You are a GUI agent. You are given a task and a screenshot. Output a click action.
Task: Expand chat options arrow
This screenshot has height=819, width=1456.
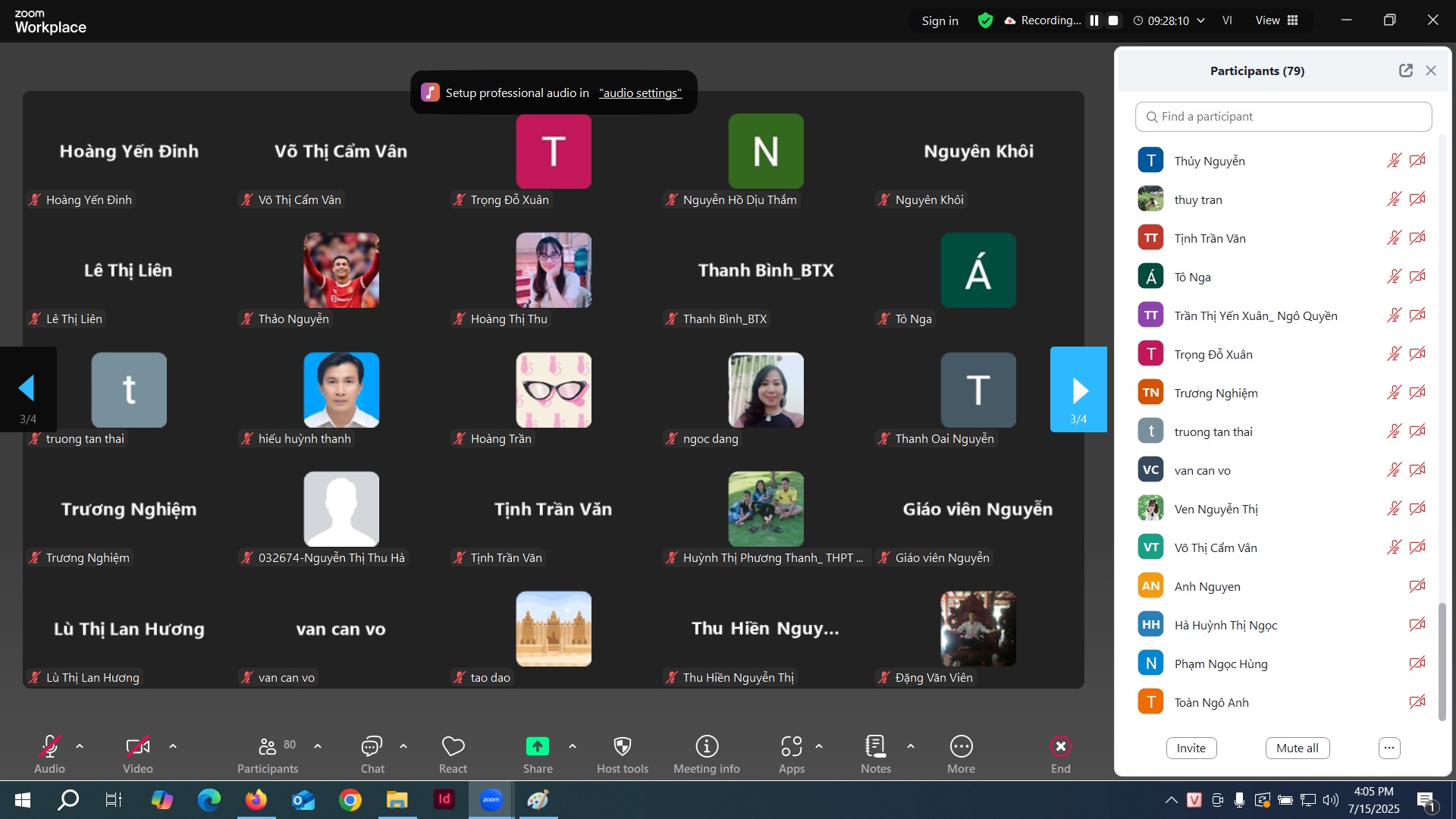click(x=403, y=746)
